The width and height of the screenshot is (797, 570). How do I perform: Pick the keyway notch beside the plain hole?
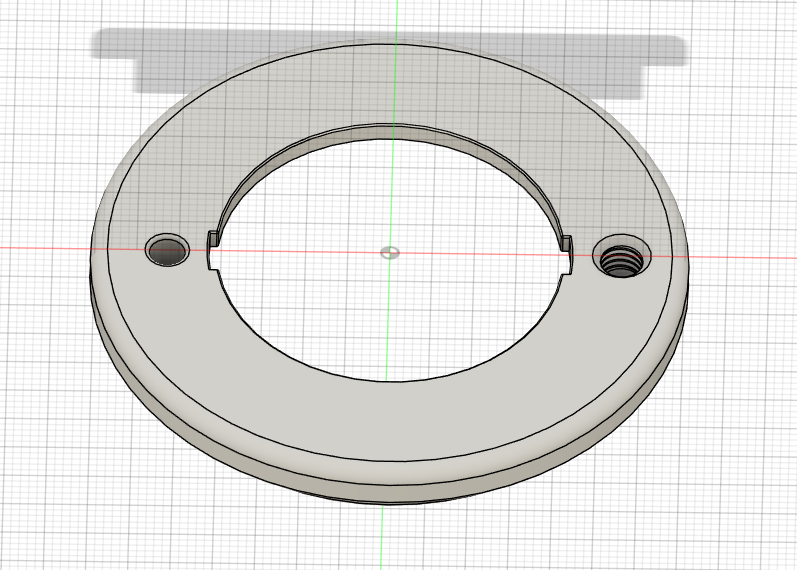(x=213, y=250)
